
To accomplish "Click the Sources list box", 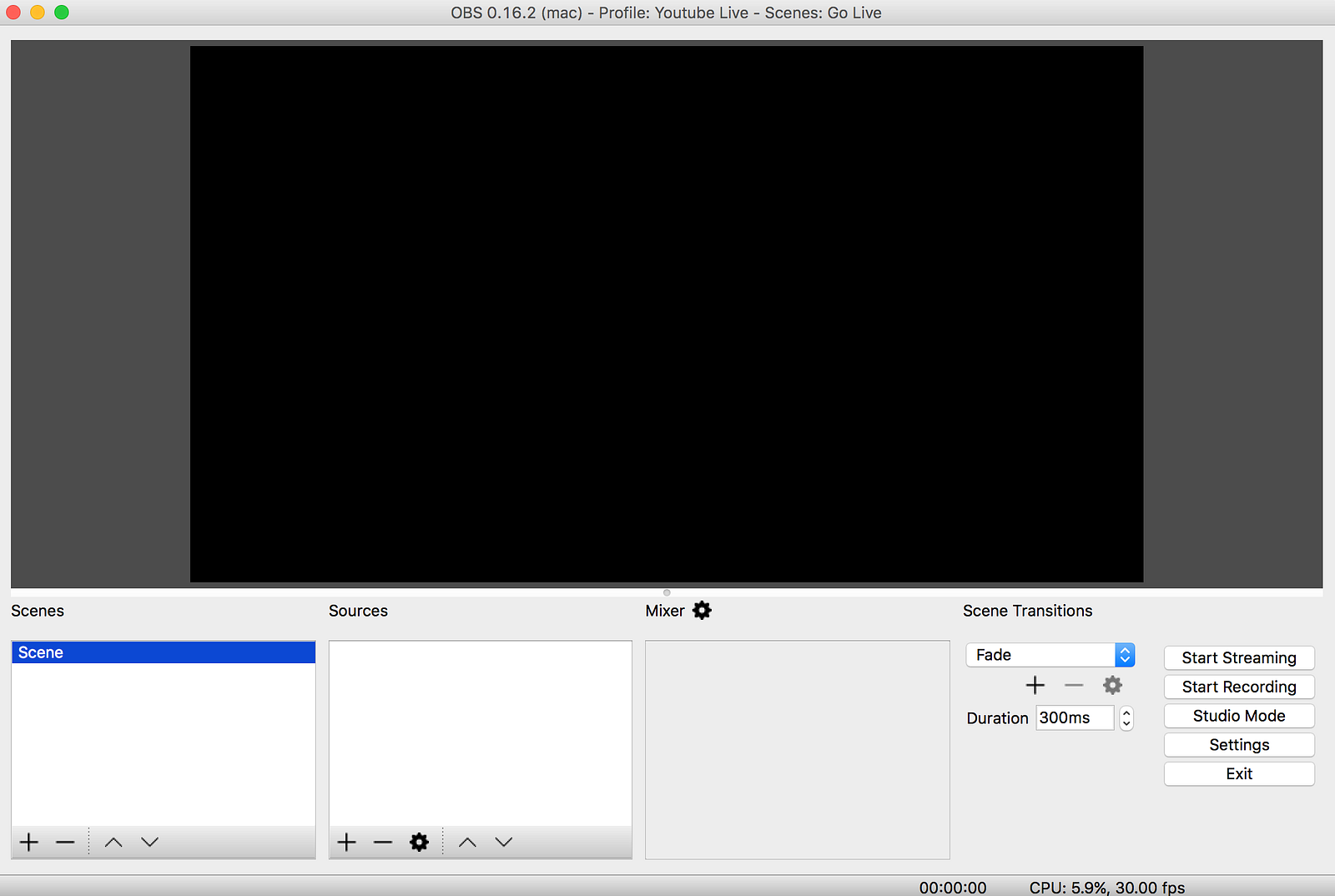I will click(x=481, y=733).
